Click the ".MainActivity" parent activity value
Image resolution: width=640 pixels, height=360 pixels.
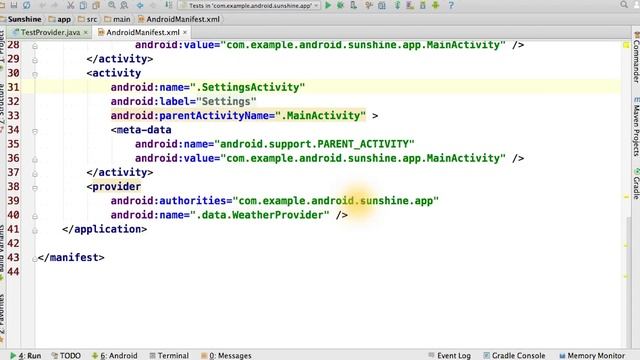click(x=320, y=116)
